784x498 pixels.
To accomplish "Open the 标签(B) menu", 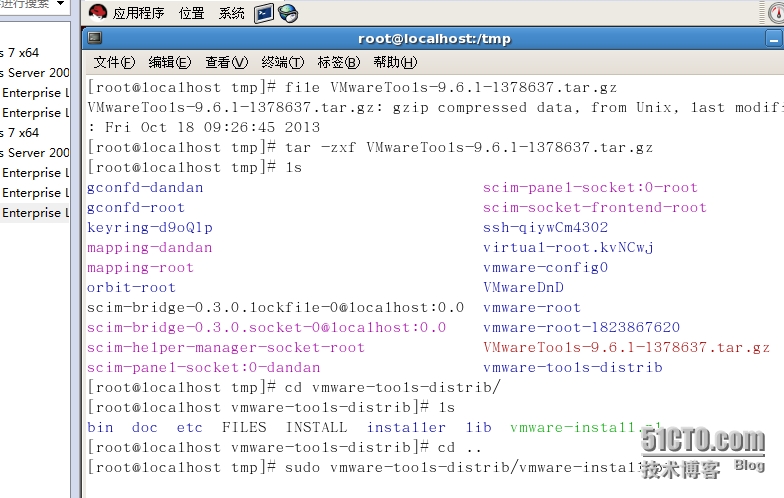I will point(338,62).
